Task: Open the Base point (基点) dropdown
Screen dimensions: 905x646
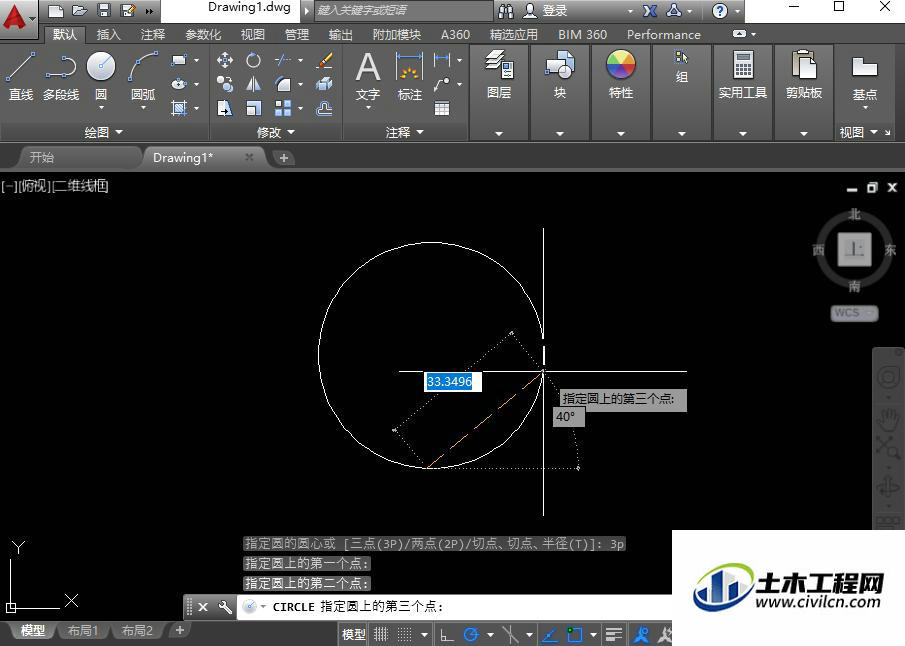Action: click(x=865, y=107)
